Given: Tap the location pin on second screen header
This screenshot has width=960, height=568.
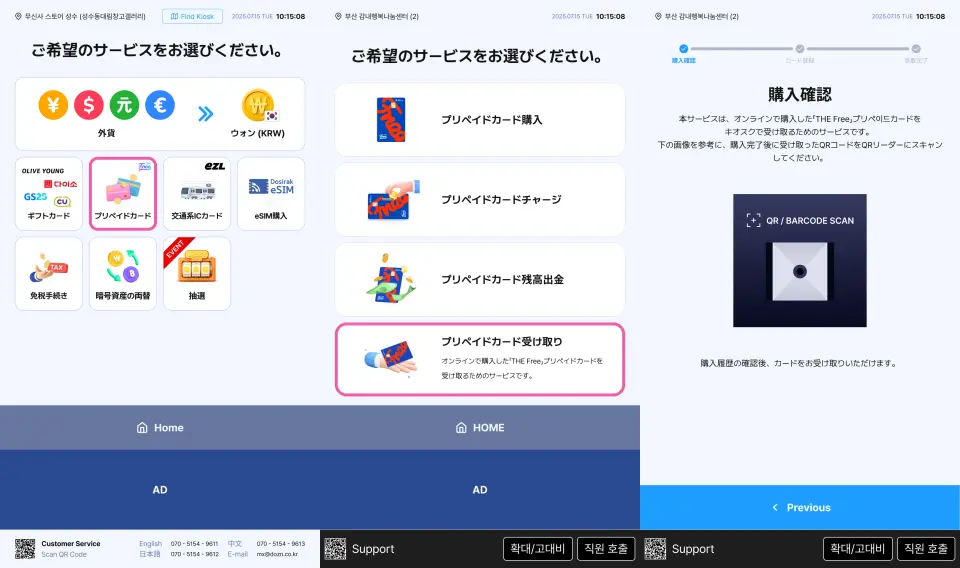Looking at the screenshot, I should tap(338, 17).
